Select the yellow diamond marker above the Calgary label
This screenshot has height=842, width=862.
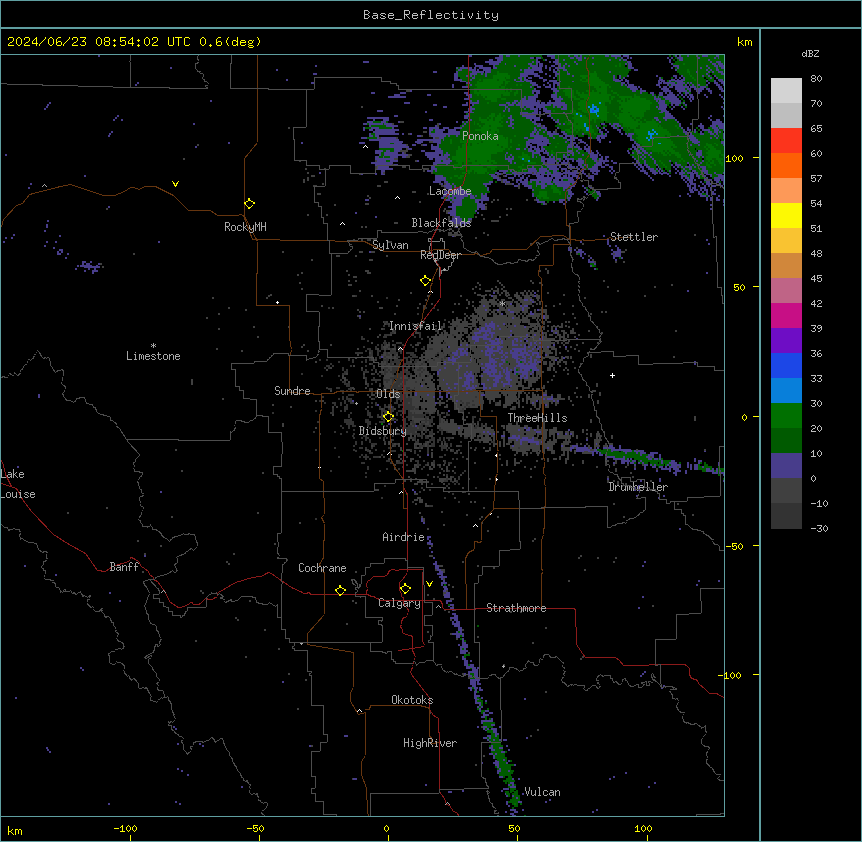point(405,589)
